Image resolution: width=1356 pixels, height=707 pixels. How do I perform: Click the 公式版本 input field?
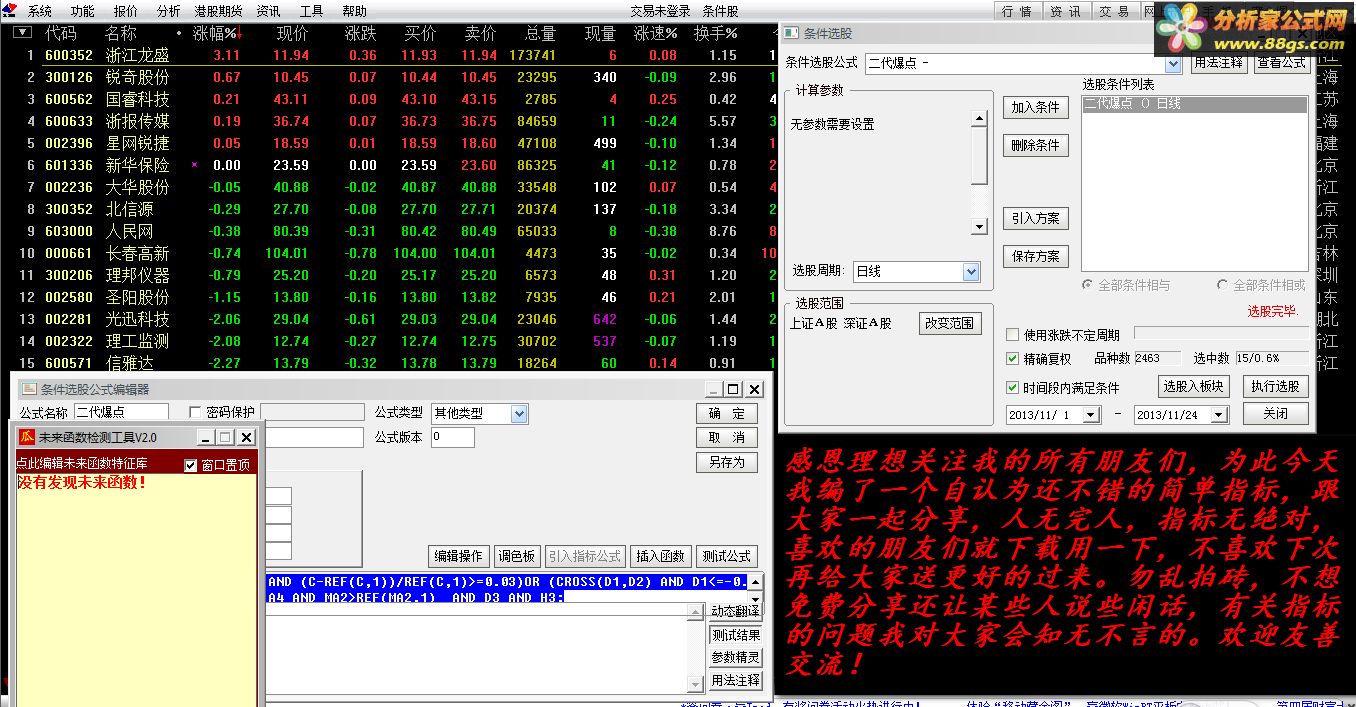pos(452,437)
